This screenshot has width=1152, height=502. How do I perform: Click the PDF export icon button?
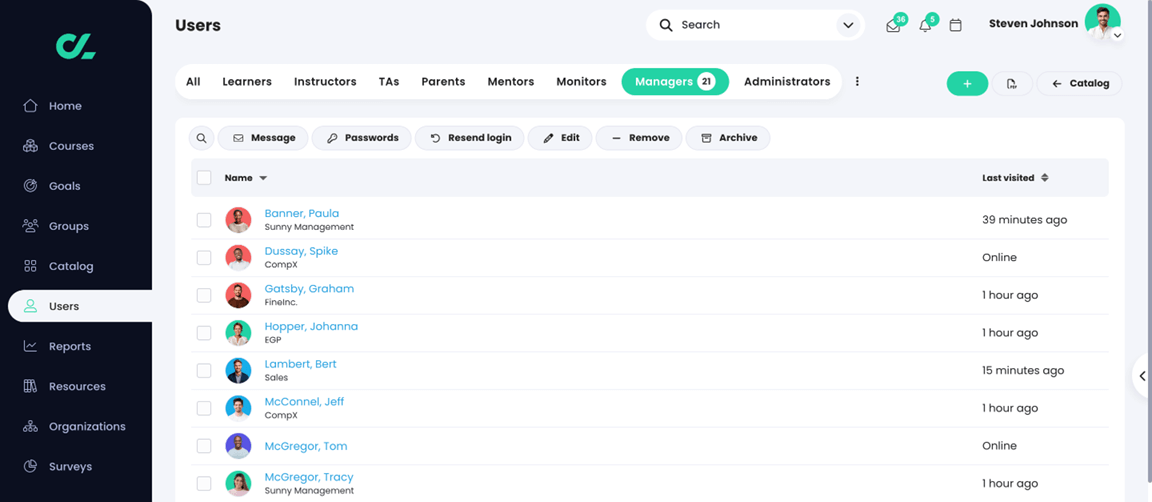(1012, 84)
